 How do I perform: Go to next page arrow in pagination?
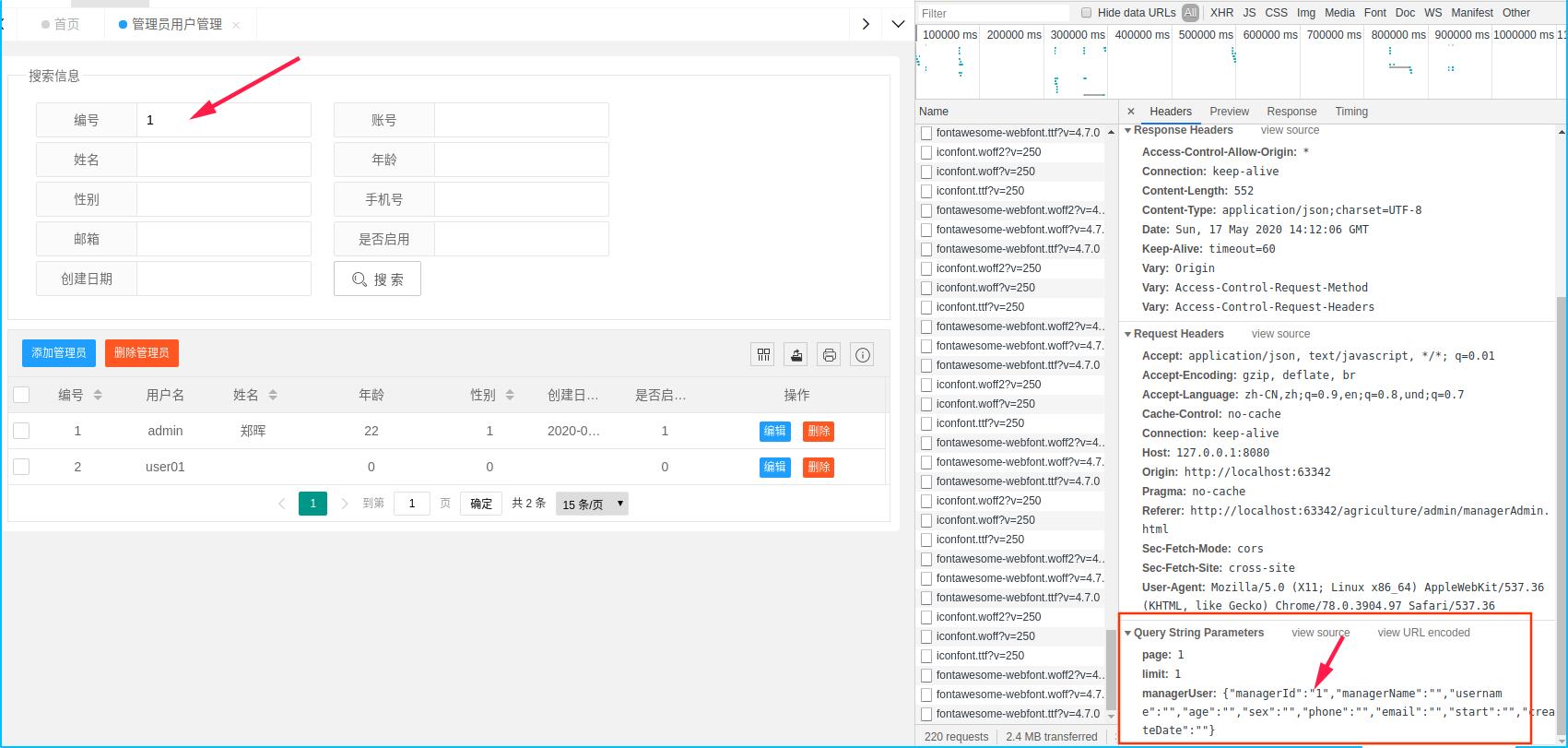(345, 504)
